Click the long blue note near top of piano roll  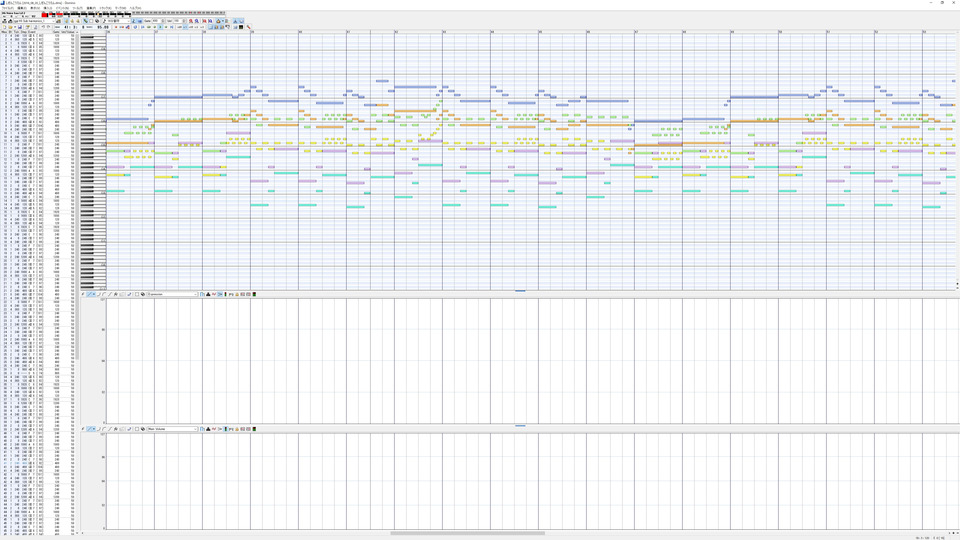coord(416,87)
